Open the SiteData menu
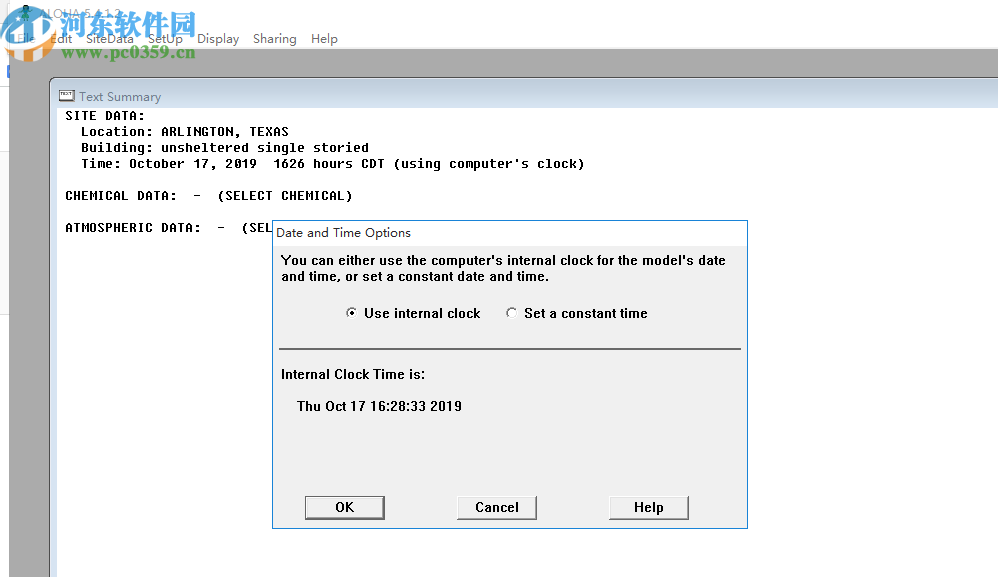 coord(109,39)
